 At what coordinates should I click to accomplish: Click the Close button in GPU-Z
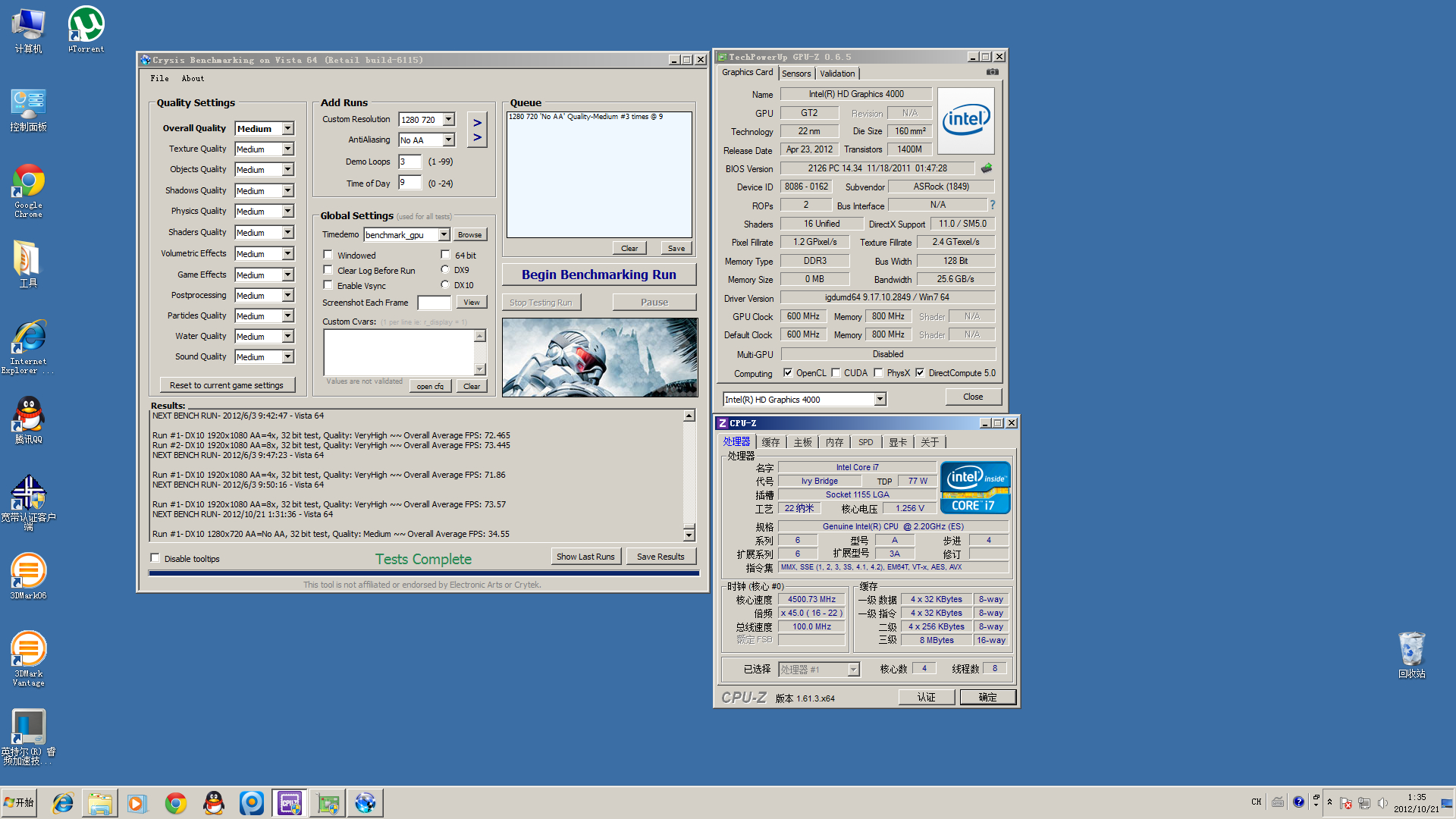(973, 397)
